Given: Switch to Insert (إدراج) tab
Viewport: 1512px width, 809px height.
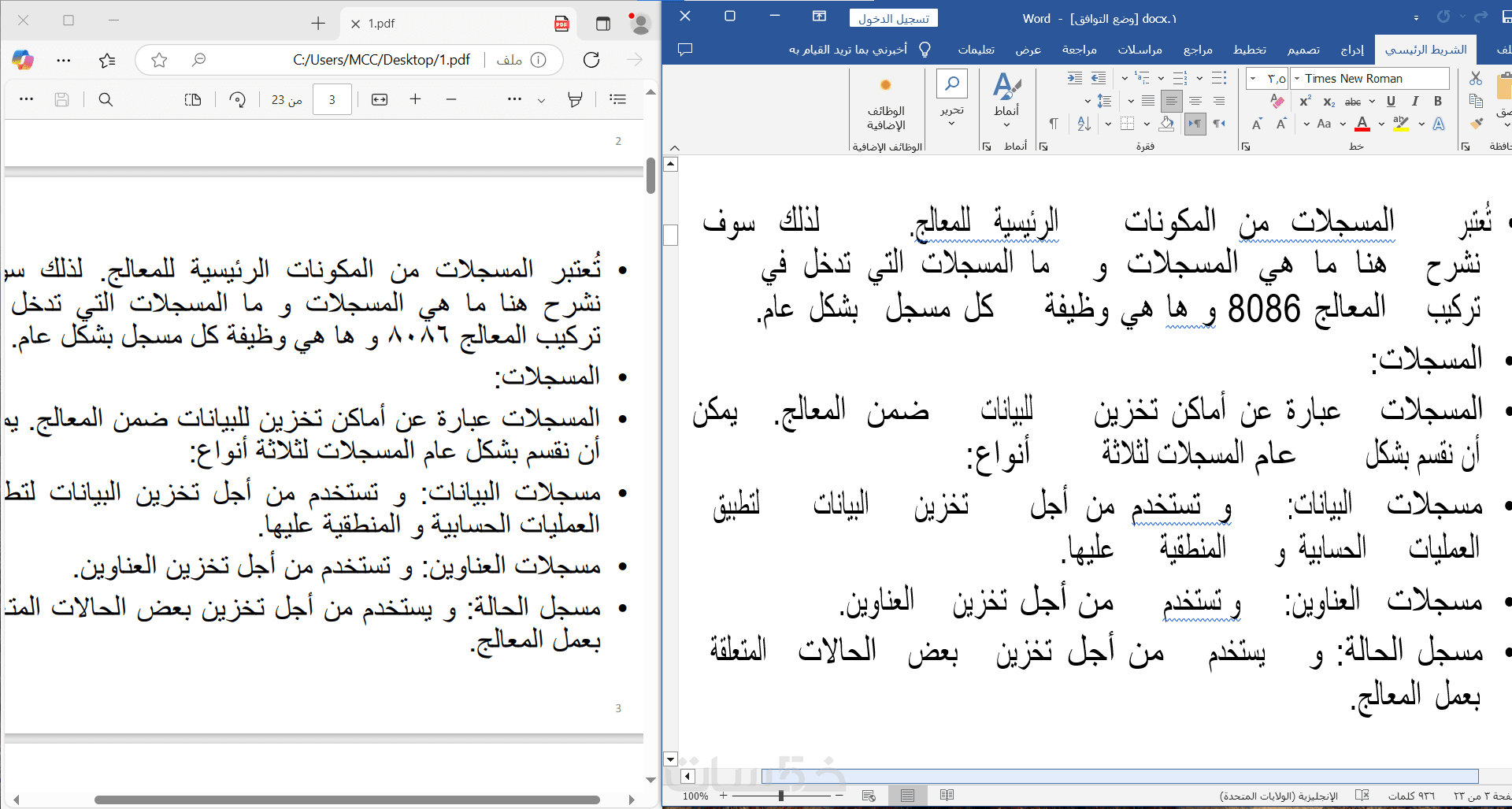Looking at the screenshot, I should click(1352, 50).
